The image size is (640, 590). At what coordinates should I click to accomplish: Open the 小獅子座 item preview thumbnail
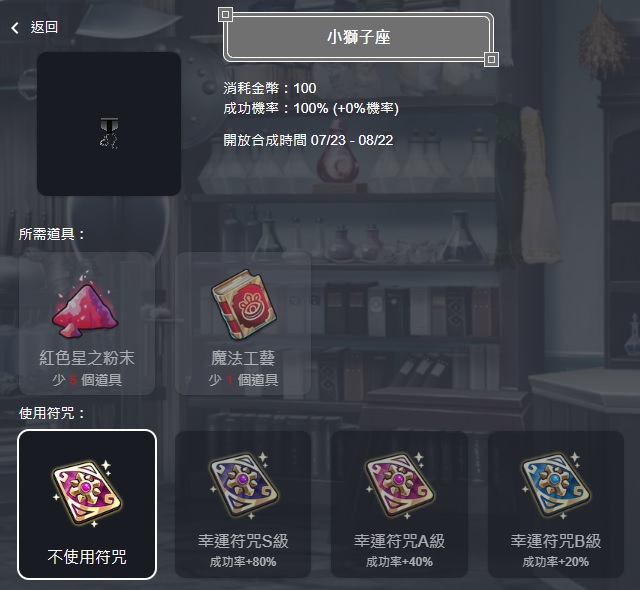[109, 124]
